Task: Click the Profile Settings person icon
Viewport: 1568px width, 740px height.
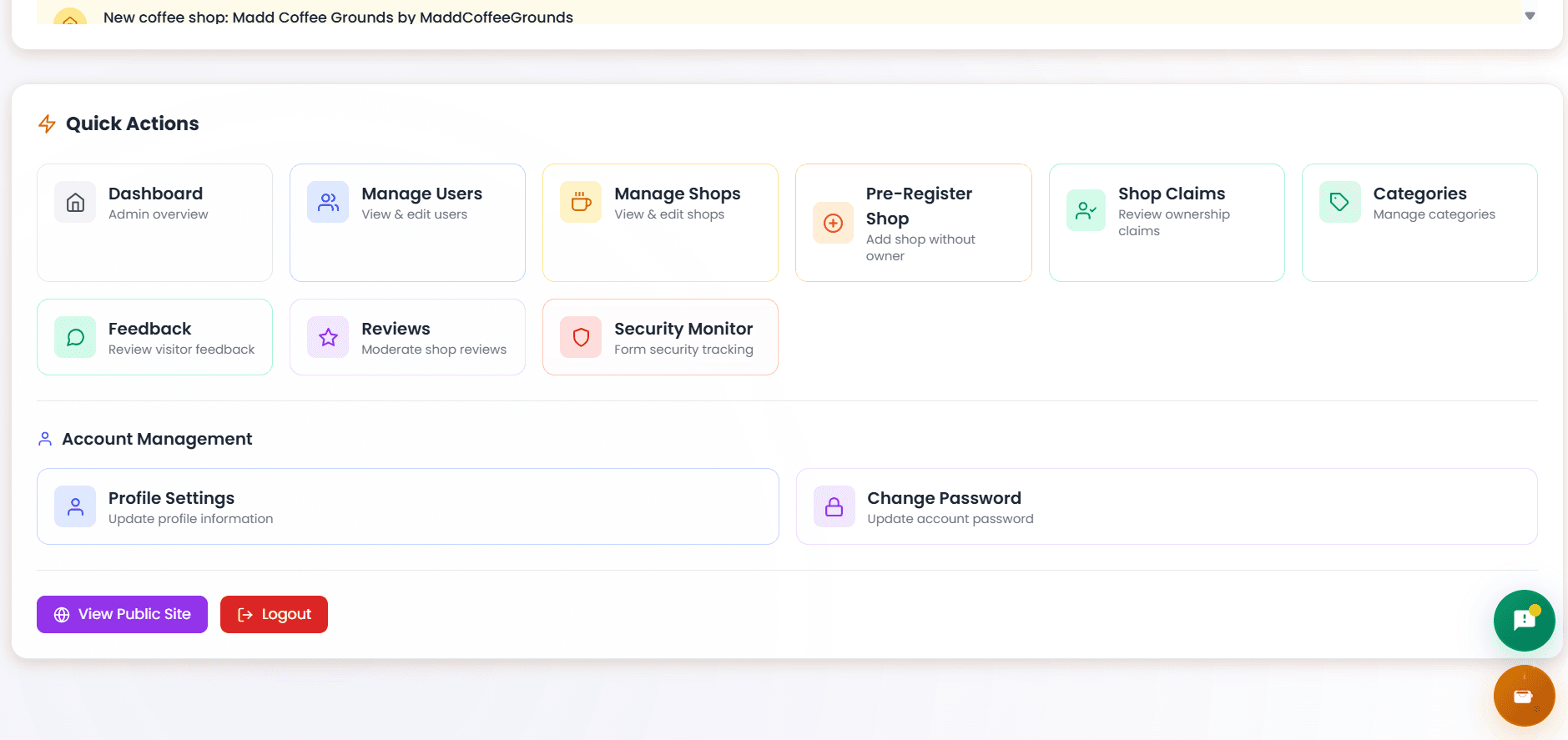Action: 75,506
